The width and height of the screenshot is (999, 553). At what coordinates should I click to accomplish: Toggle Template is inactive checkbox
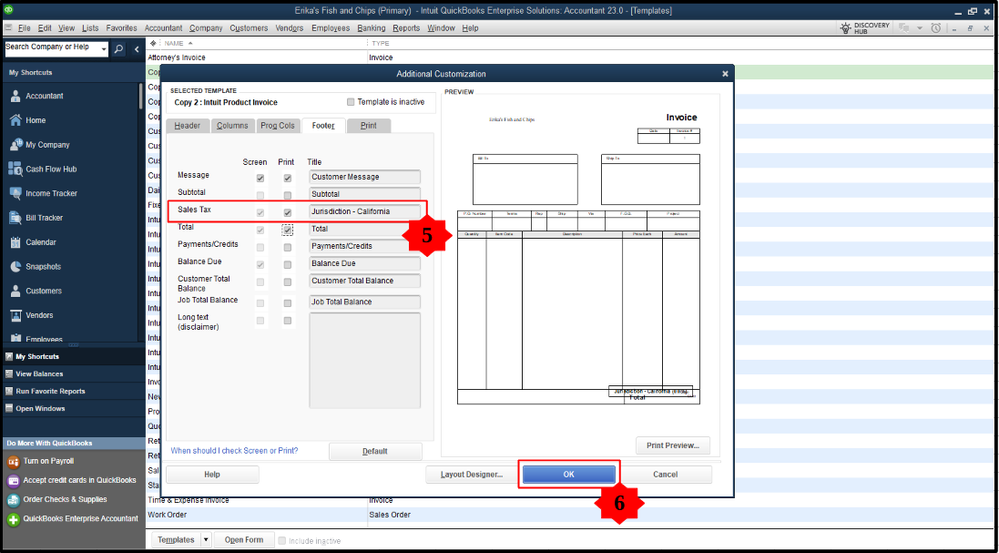[x=350, y=102]
